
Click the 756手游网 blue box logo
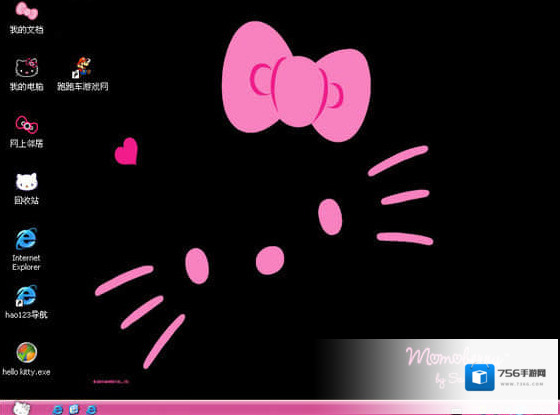[x=480, y=377]
